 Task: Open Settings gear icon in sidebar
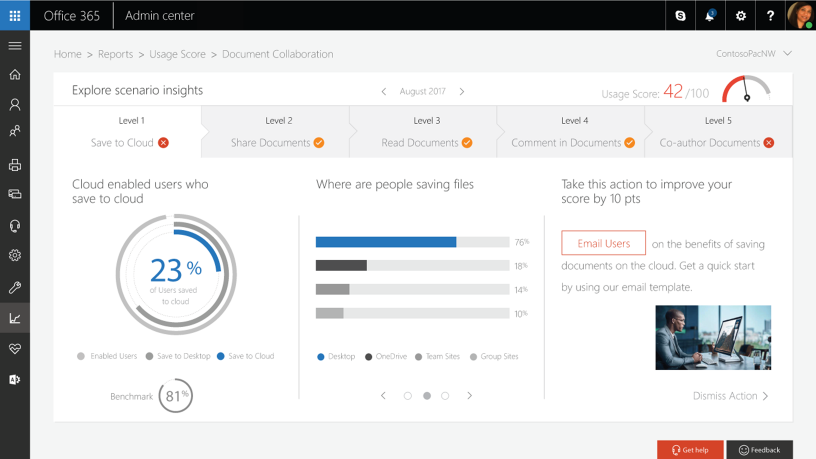[x=15, y=256]
